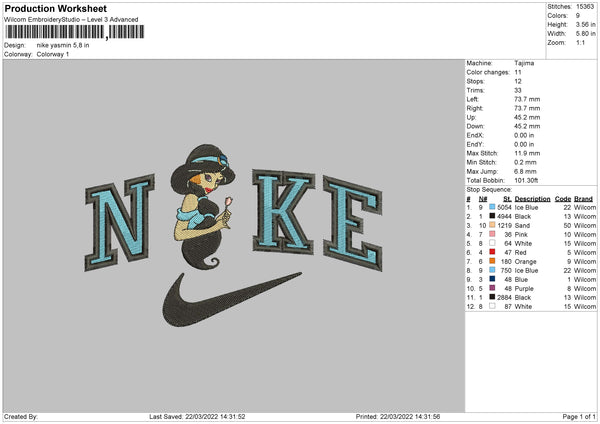The image size is (600, 424).
Task: Click the Ice Blue swatch in stop 8
Action: [492, 270]
